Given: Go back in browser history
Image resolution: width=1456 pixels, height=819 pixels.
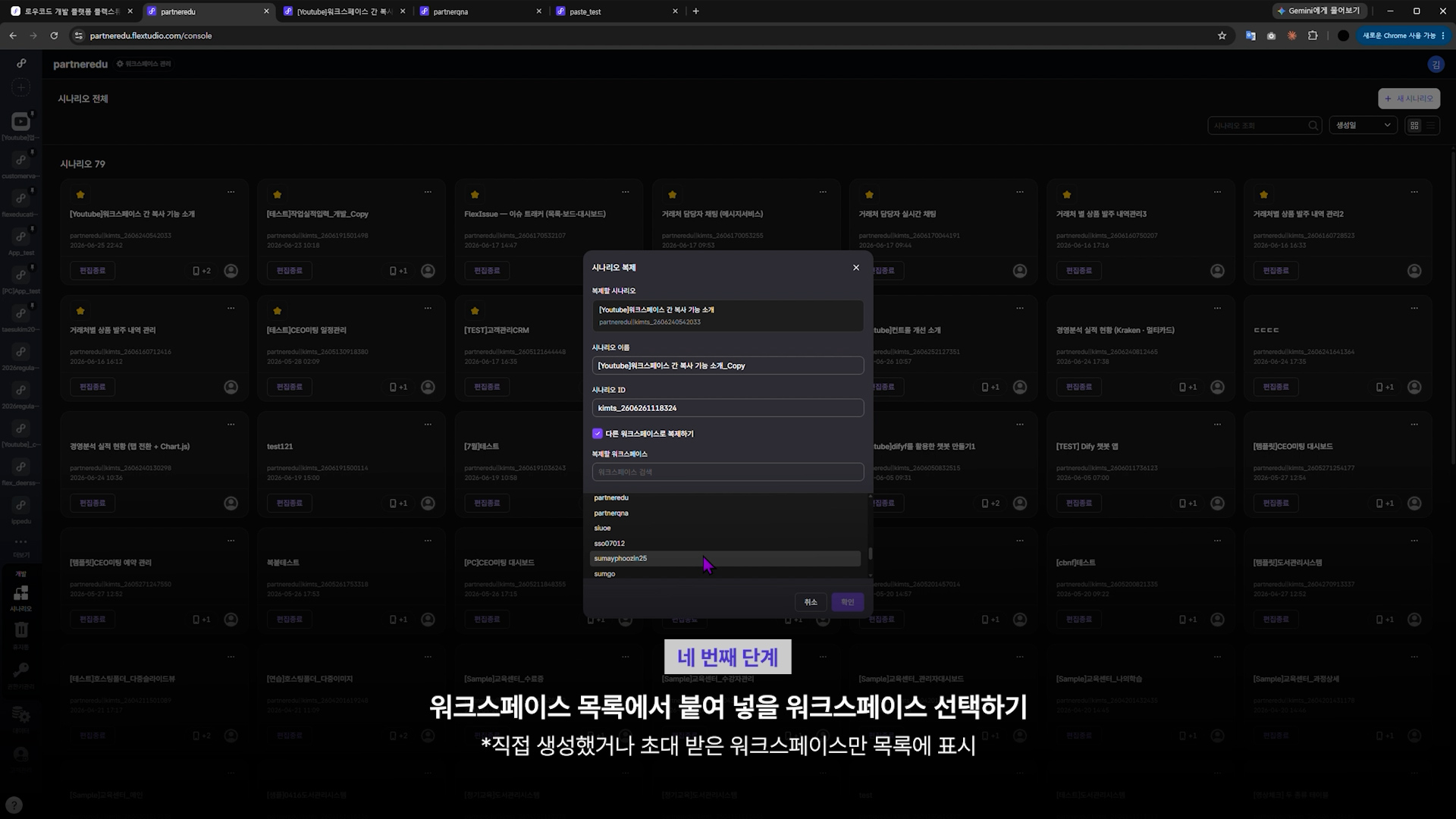Looking at the screenshot, I should (13, 36).
